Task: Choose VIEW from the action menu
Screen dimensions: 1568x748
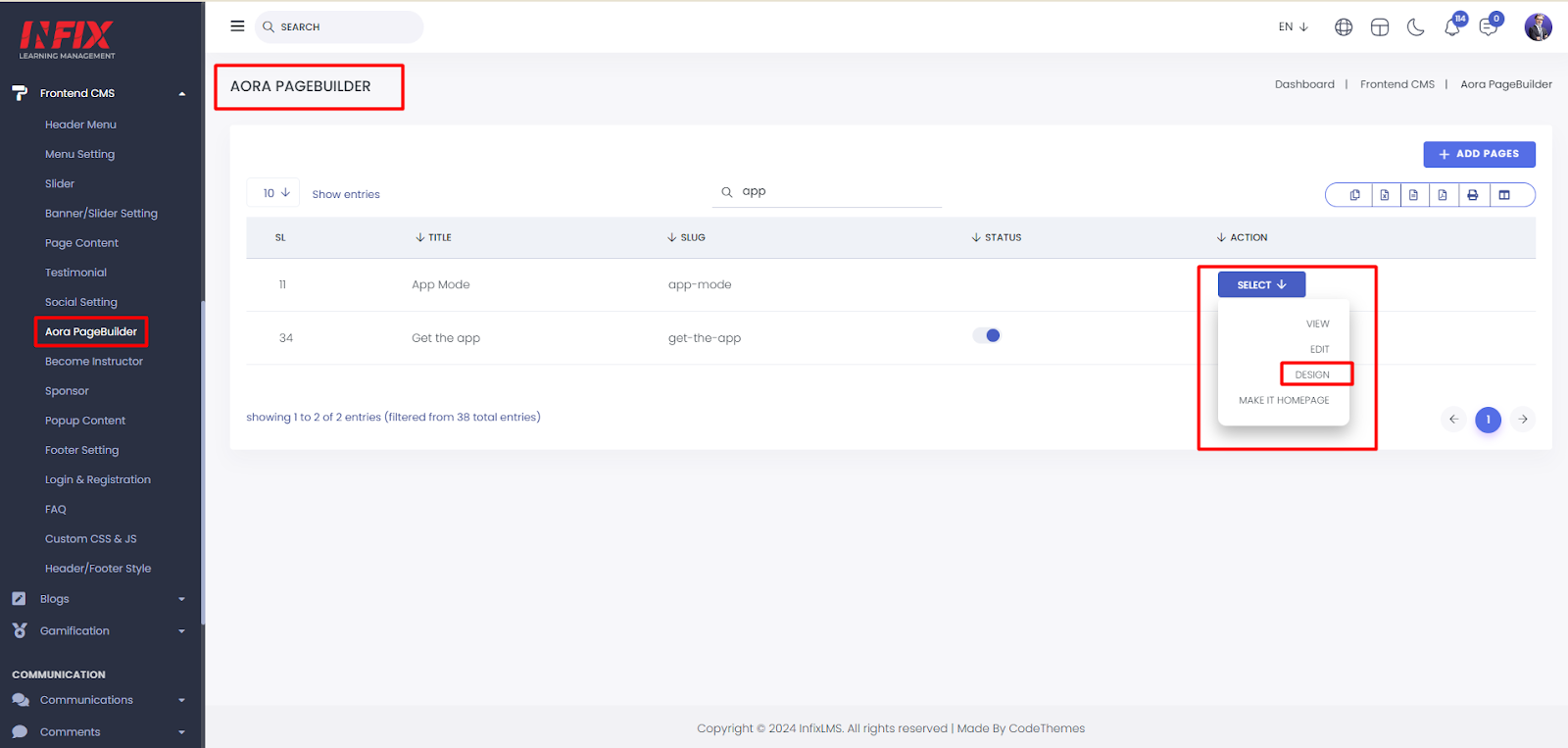Action: [1317, 324]
